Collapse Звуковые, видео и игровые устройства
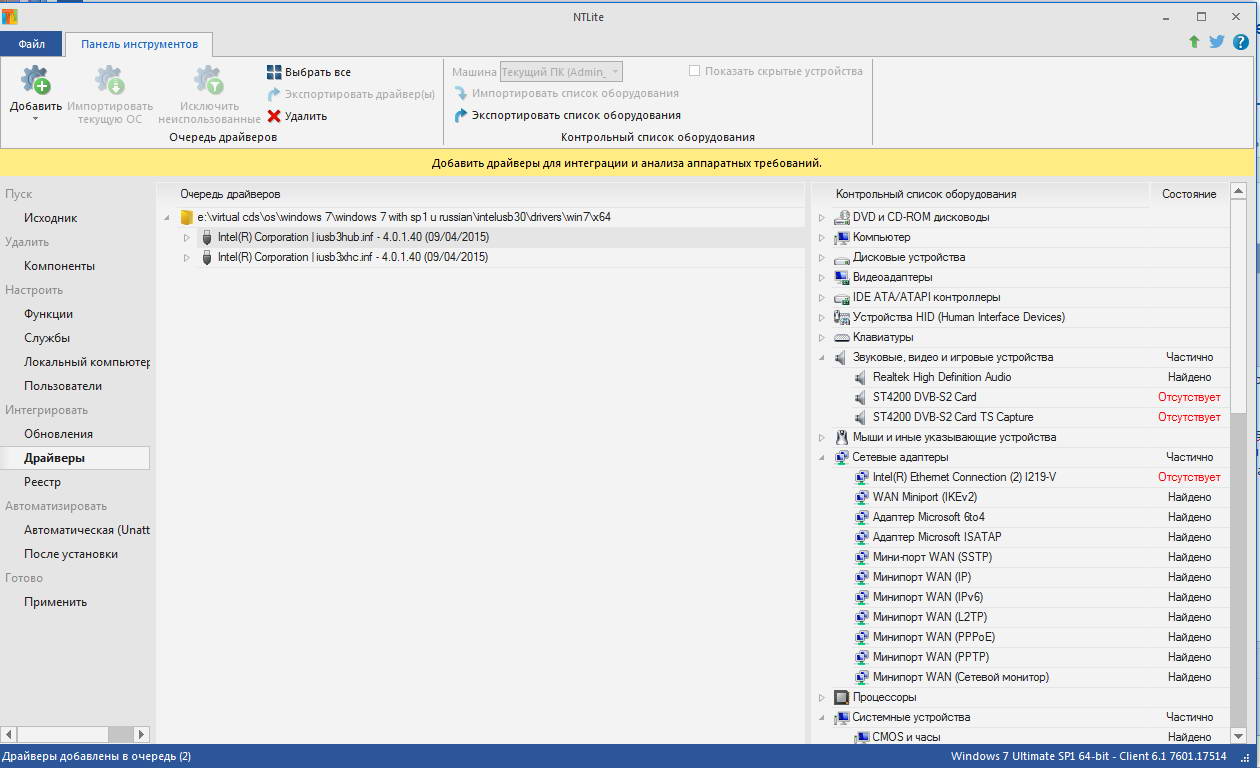1260x768 pixels. [x=822, y=357]
